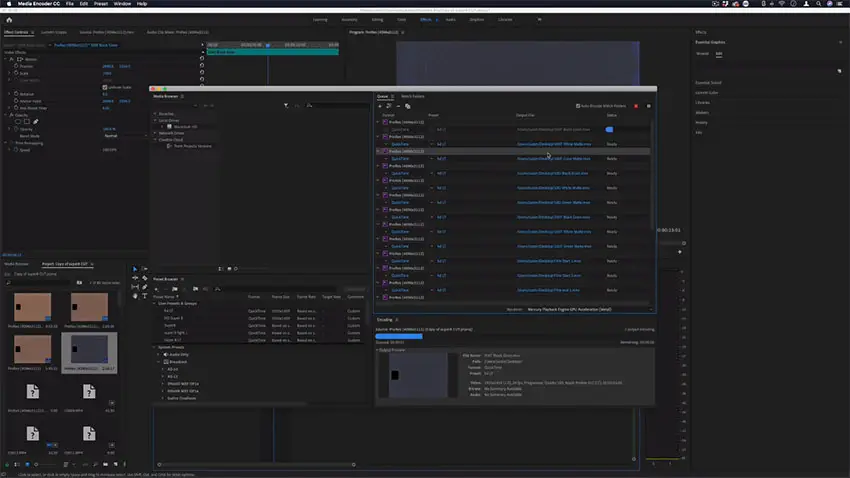Click Apply Preset button in Preset Browser
850x478 pixels.
[355, 289]
